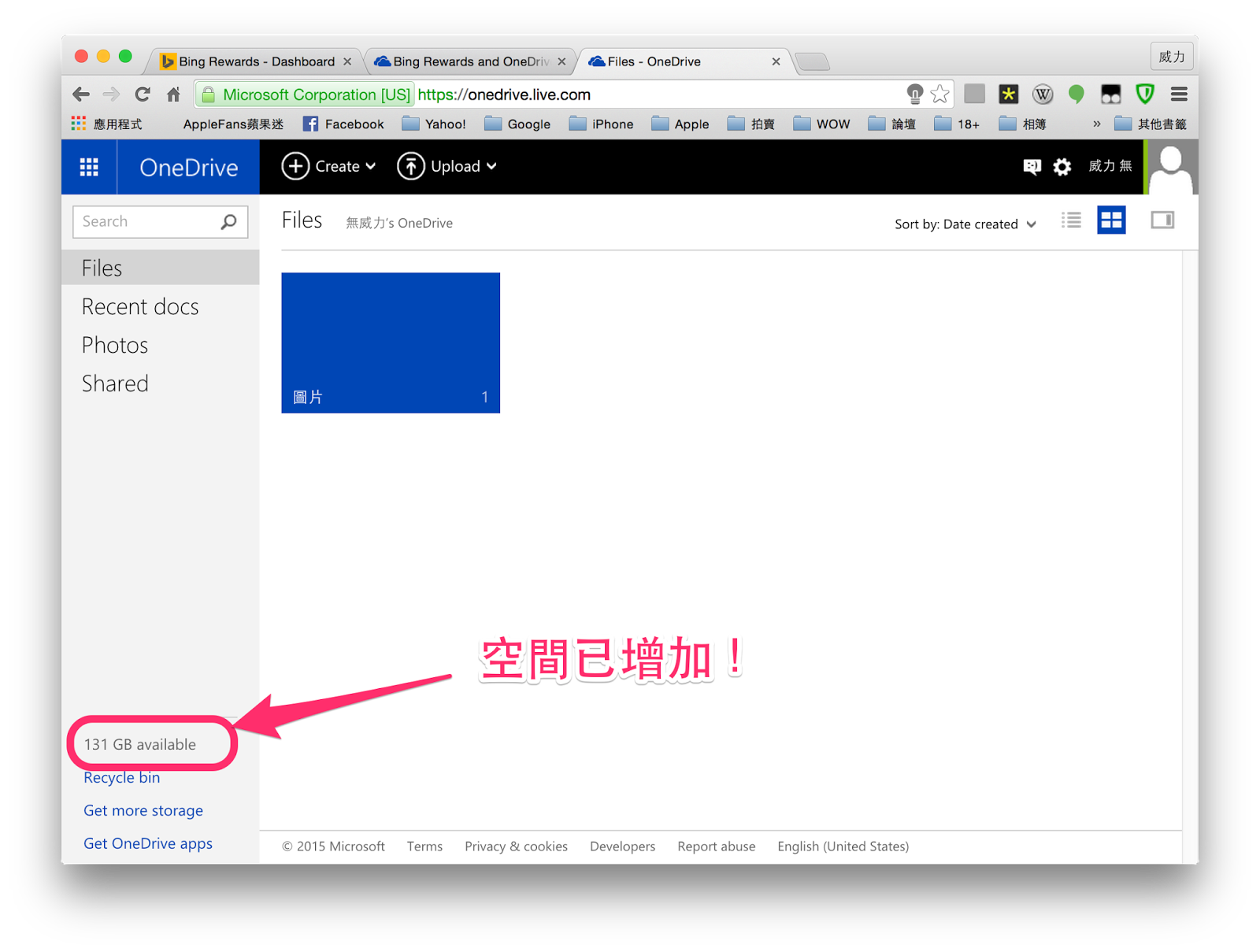Open Photos in the sidebar

click(115, 345)
